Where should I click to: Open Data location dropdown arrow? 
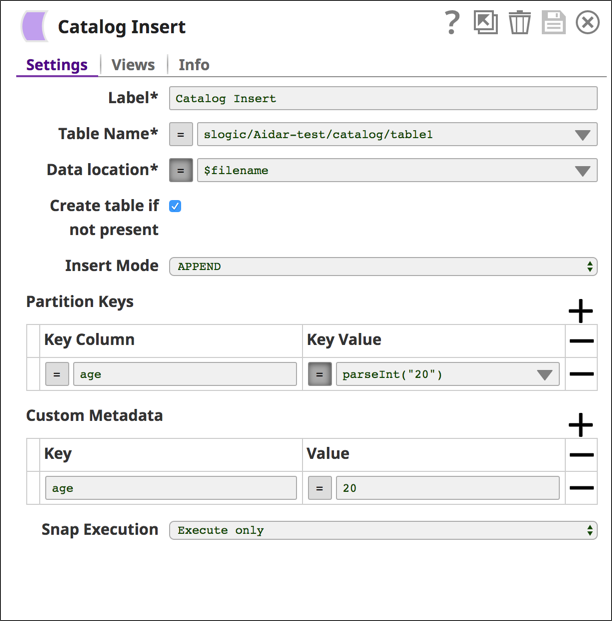(583, 171)
